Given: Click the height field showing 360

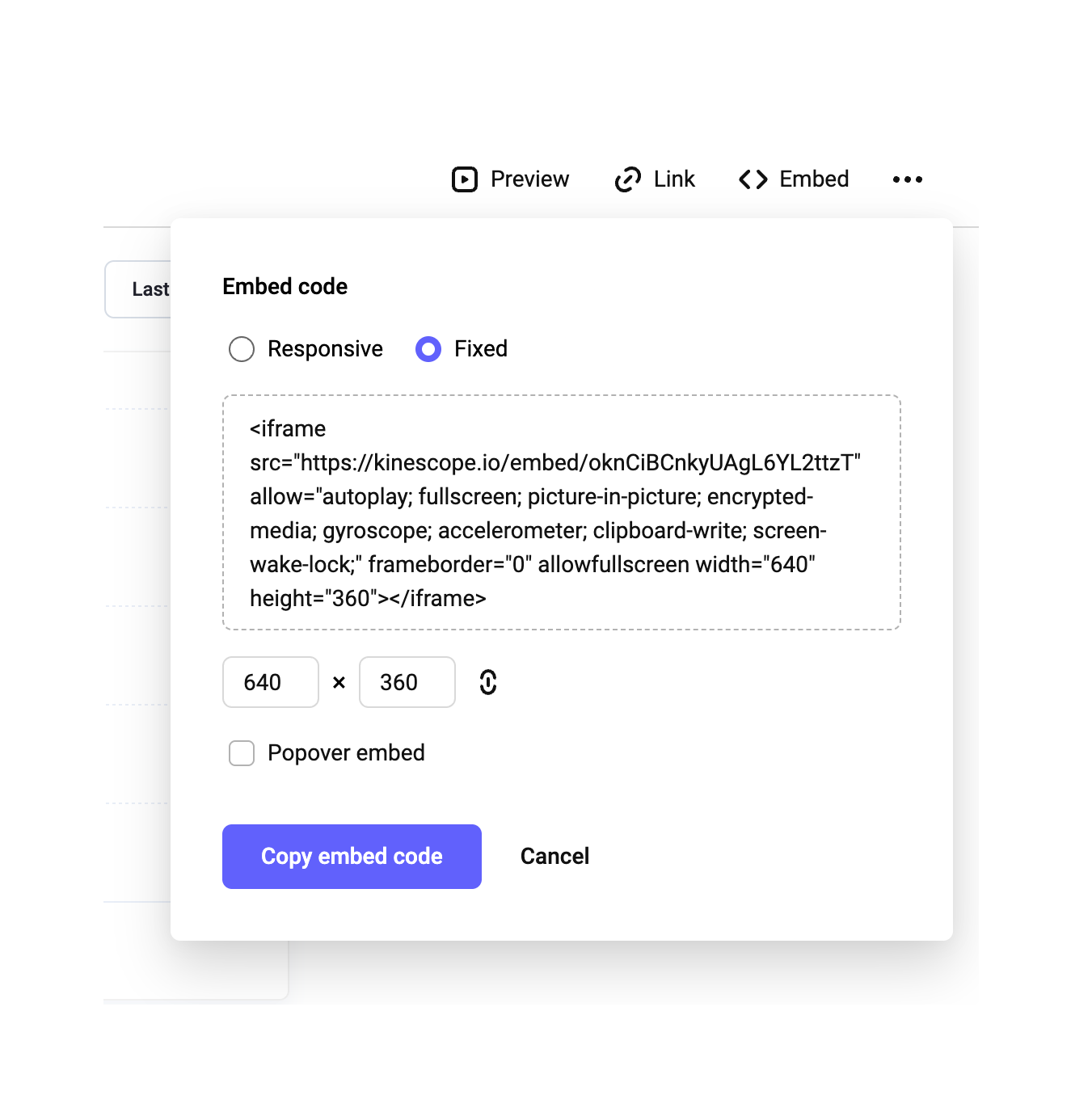Looking at the screenshot, I should coord(407,682).
